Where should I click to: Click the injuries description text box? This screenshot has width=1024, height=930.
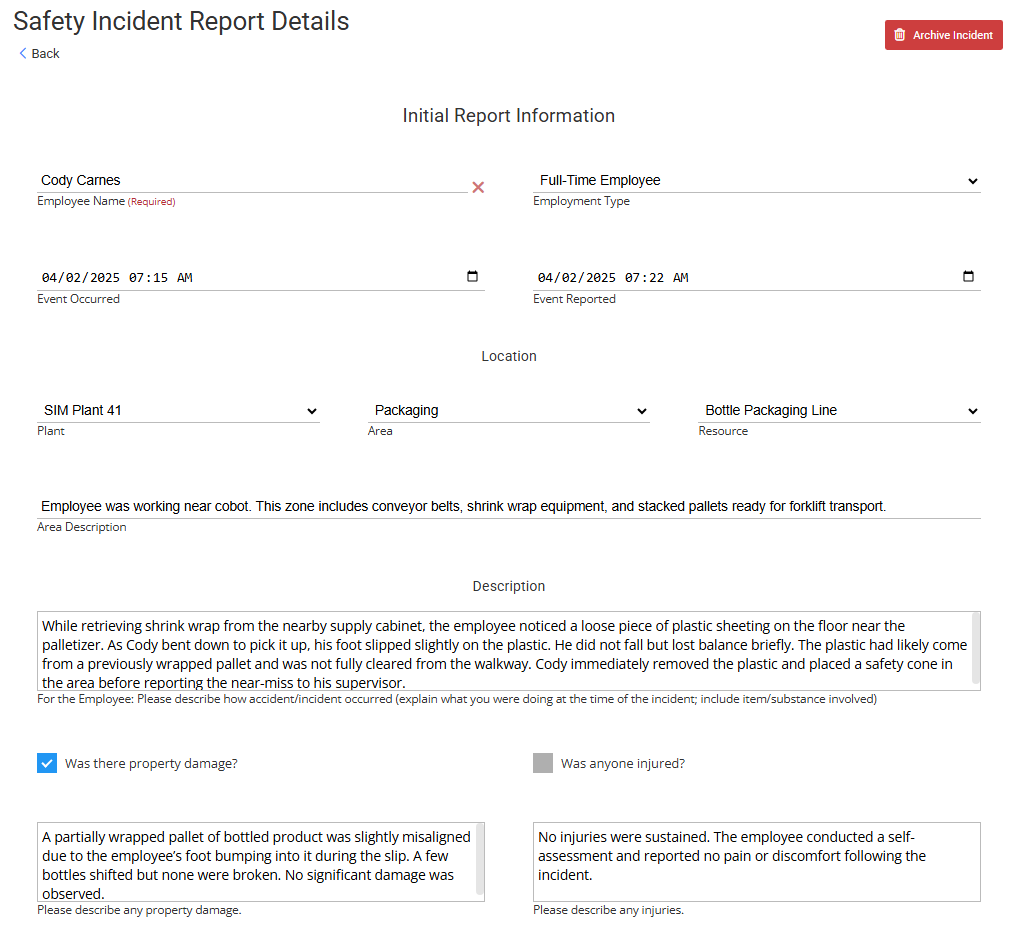tap(756, 862)
